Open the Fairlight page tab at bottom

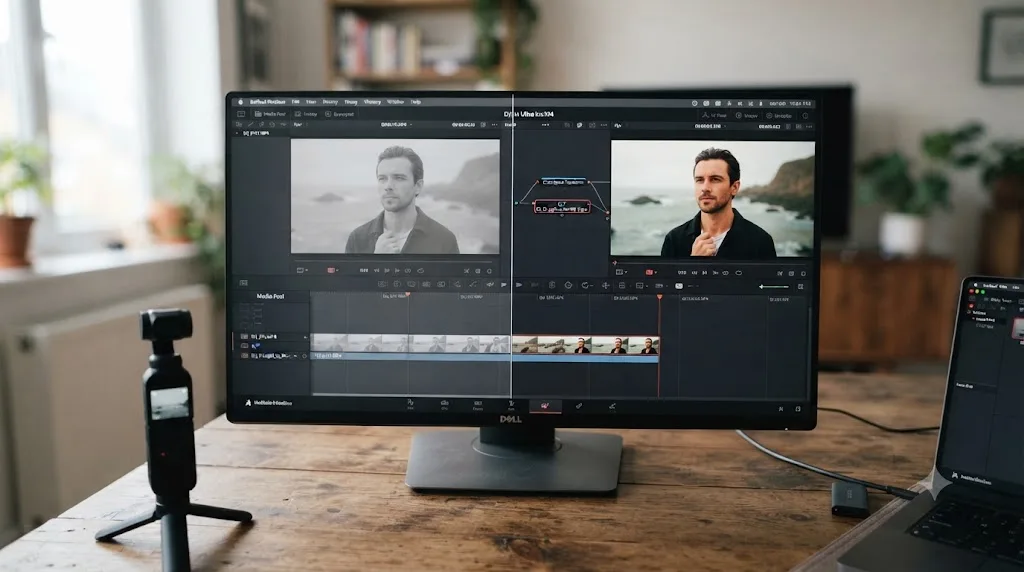[x=579, y=406]
